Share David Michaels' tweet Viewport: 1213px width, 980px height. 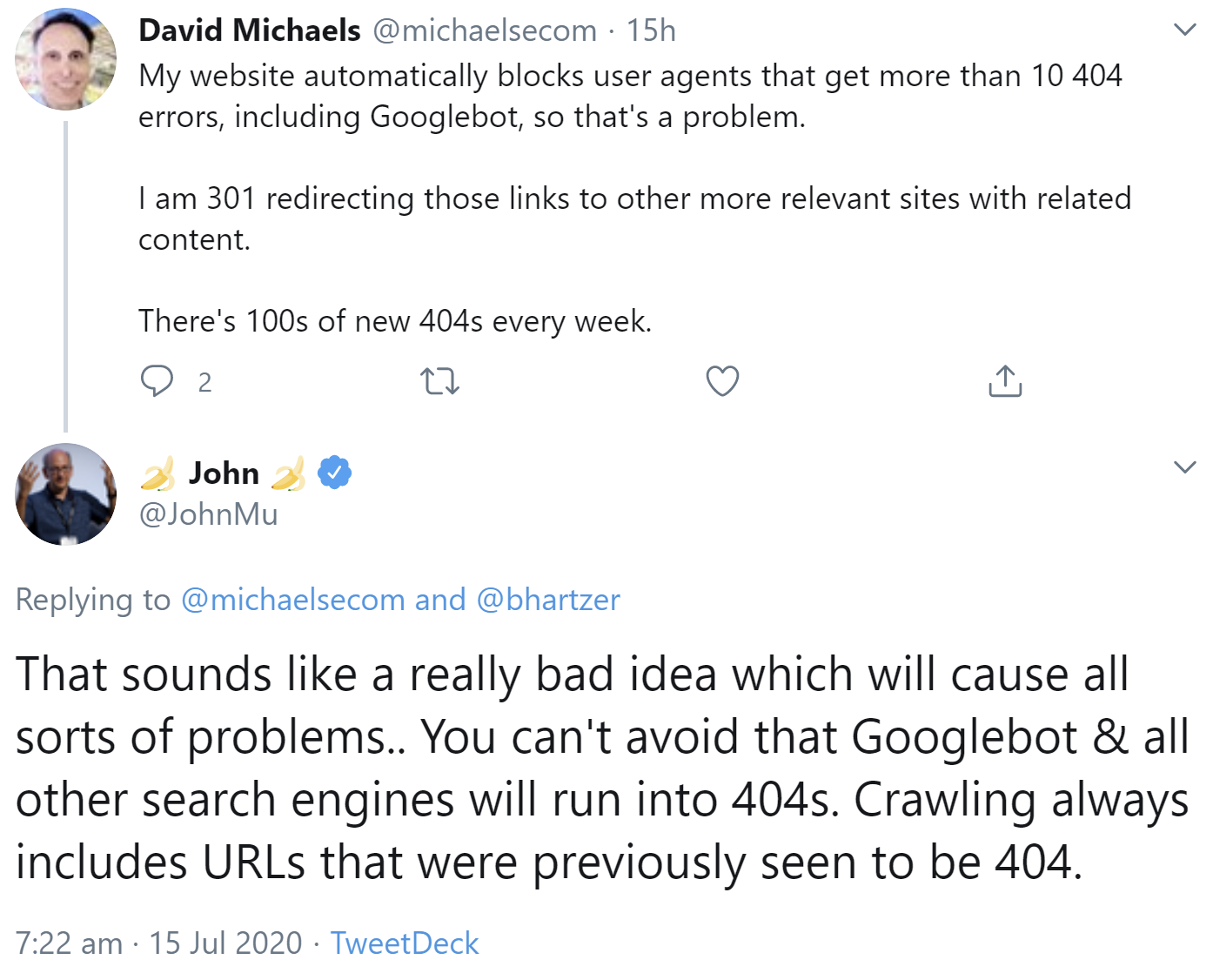(x=1005, y=380)
